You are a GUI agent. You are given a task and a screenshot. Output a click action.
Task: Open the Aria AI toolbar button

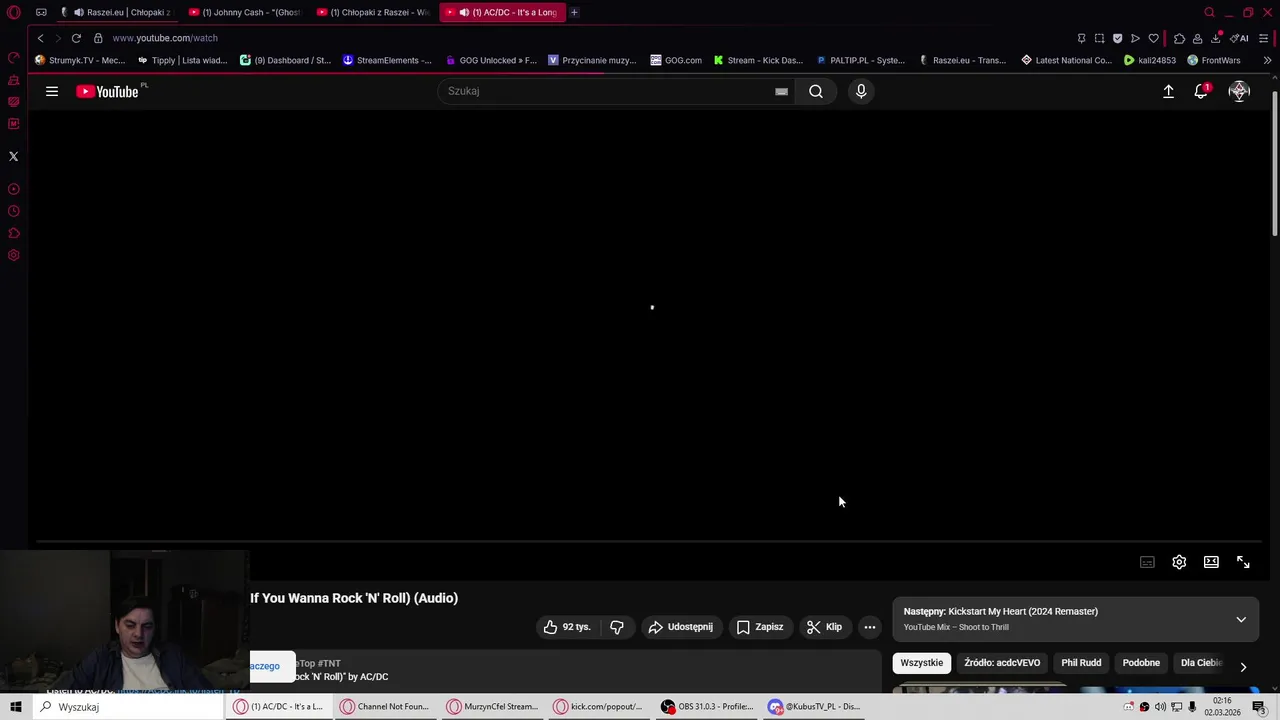[x=1240, y=38]
